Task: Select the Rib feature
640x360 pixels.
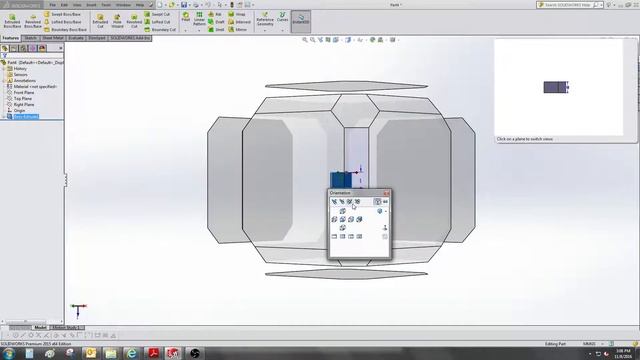Action: click(215, 14)
